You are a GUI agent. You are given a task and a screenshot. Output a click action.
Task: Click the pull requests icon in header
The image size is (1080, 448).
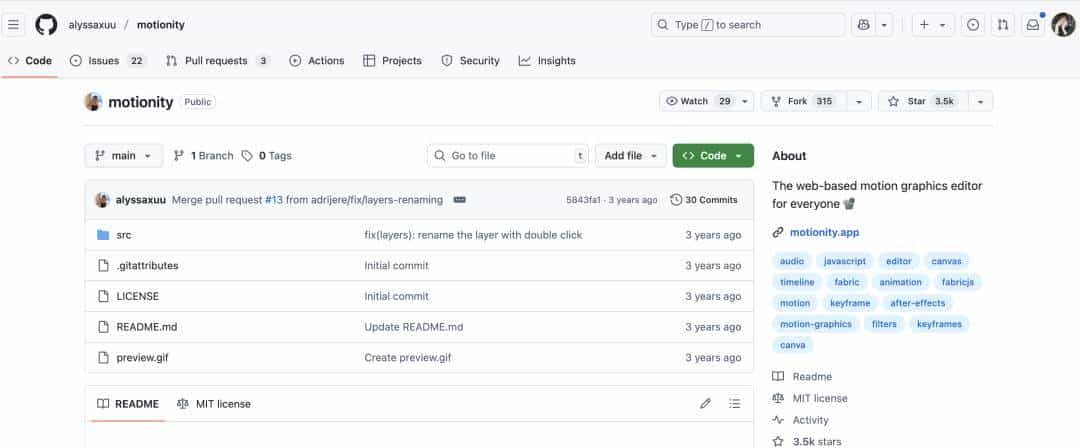pos(1002,25)
